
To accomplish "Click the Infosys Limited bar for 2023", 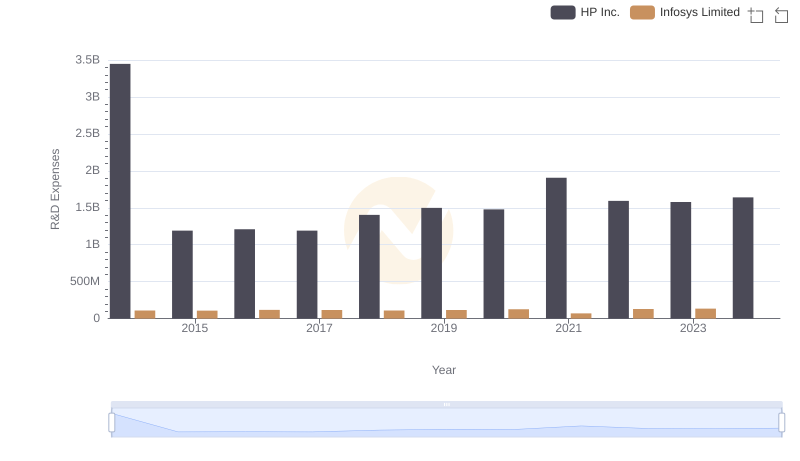I will click(x=706, y=314).
